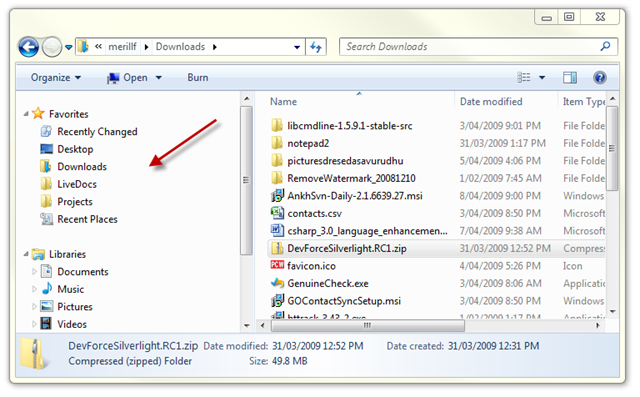The width and height of the screenshot is (640, 397).
Task: Open Projects favorite folder
Action: click(75, 202)
